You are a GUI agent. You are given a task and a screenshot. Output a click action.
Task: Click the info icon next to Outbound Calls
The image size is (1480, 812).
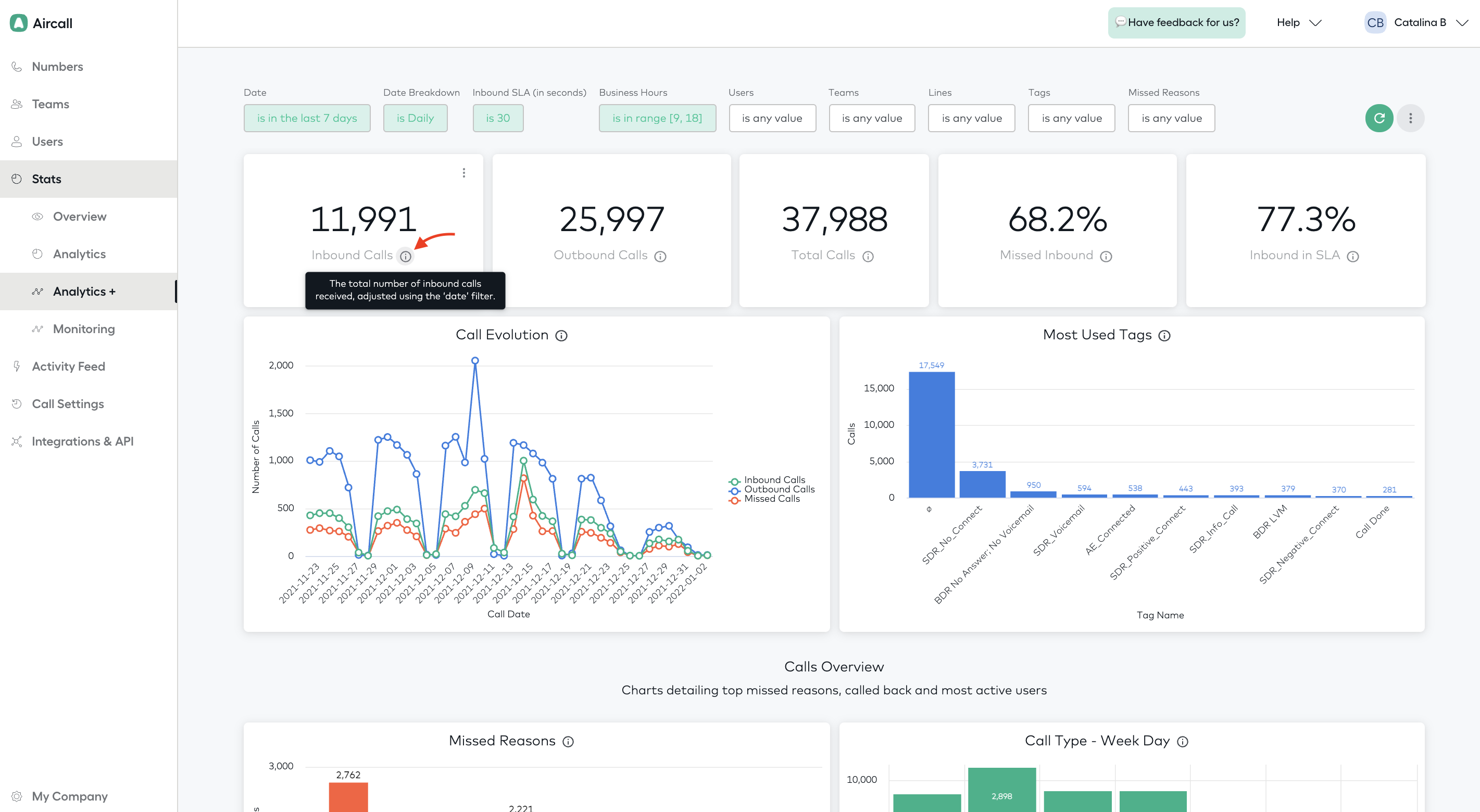coord(660,256)
